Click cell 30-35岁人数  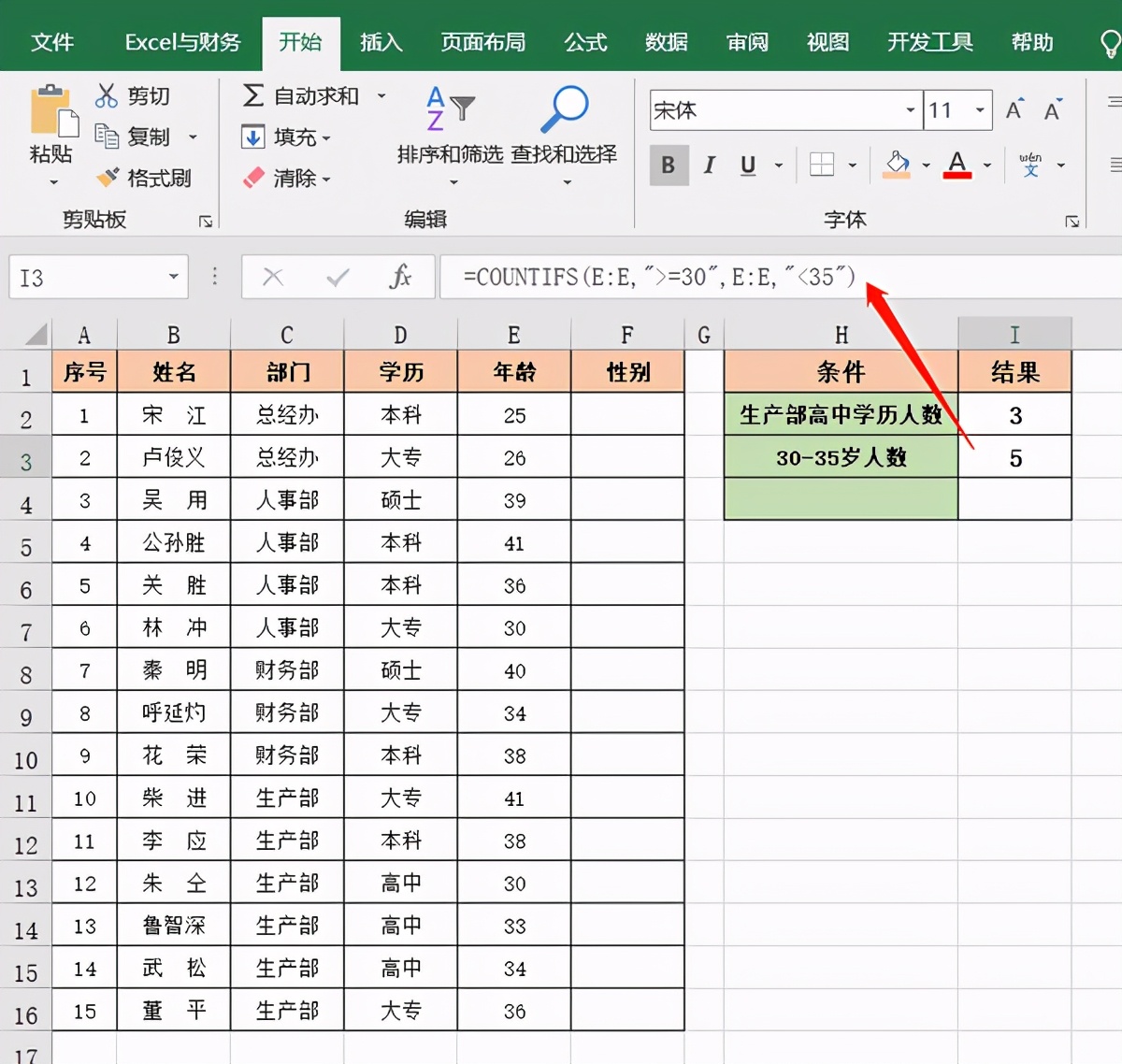841,458
